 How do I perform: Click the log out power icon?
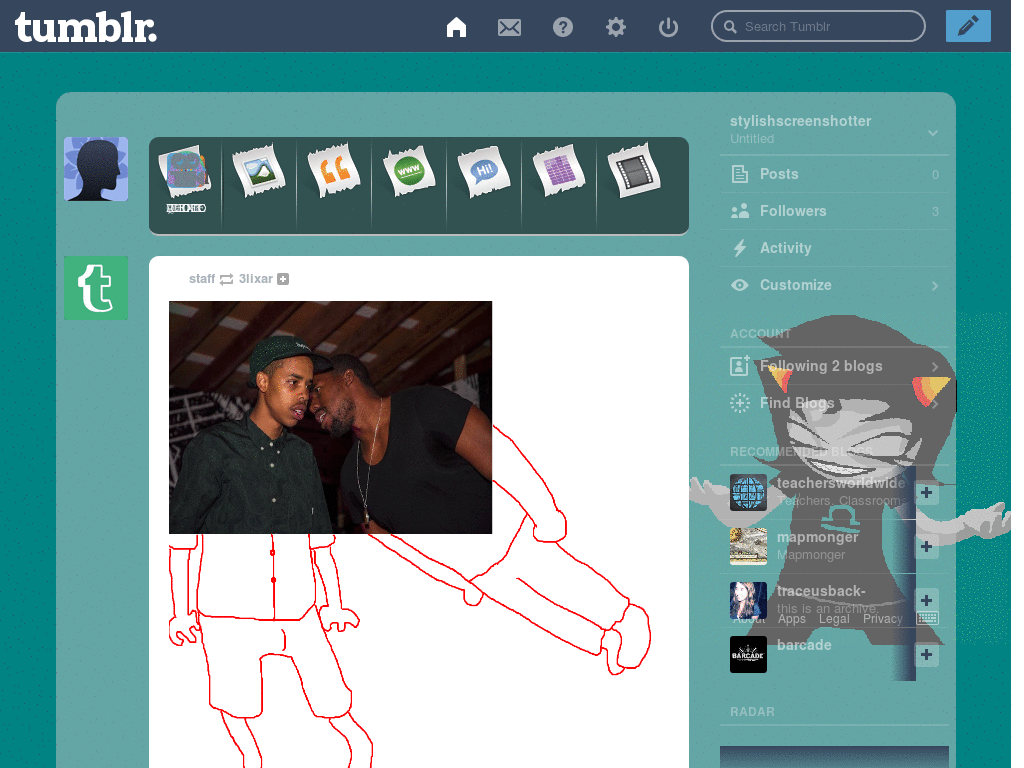point(668,27)
